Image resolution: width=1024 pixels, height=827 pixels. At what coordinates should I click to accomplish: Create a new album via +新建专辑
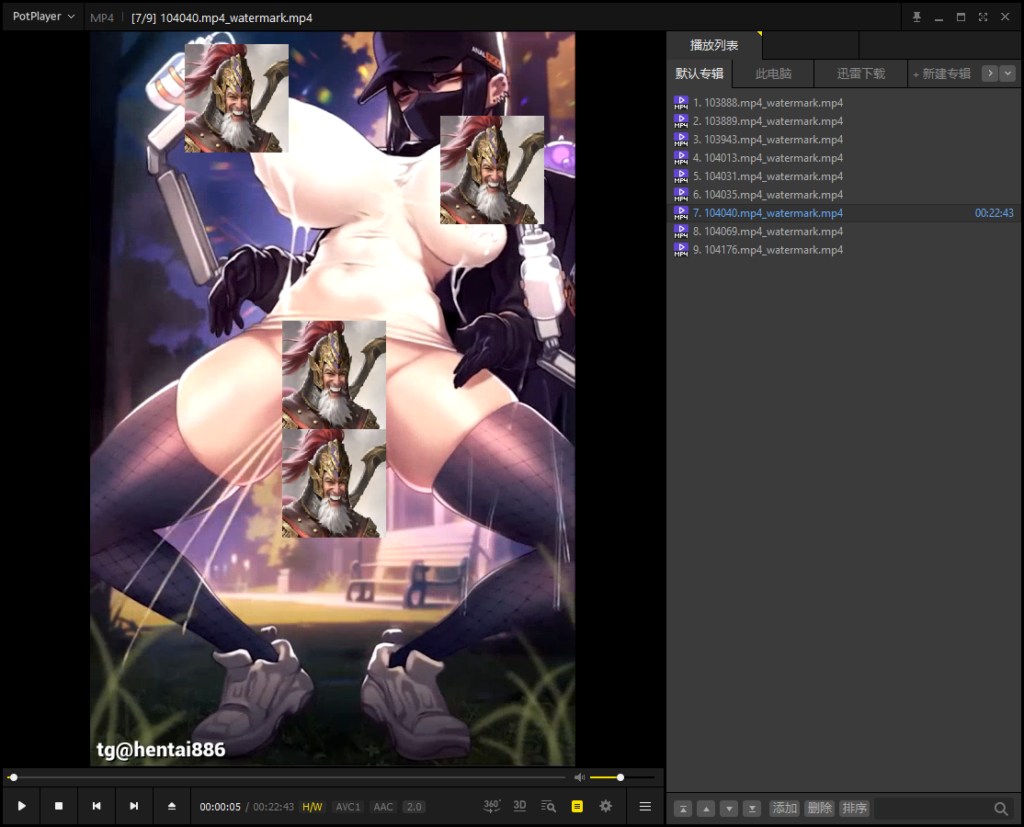(x=942, y=74)
